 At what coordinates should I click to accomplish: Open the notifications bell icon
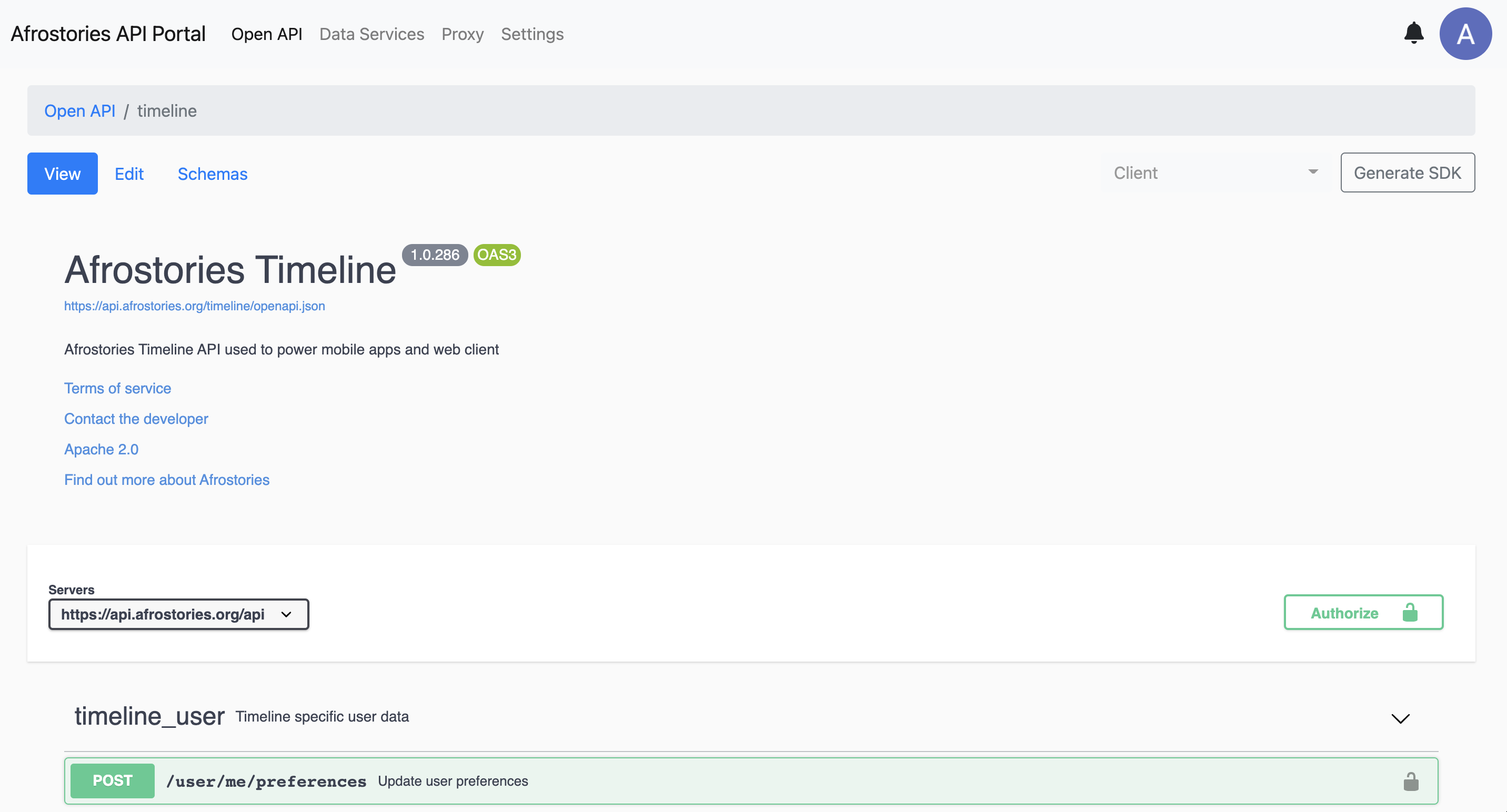1413,33
